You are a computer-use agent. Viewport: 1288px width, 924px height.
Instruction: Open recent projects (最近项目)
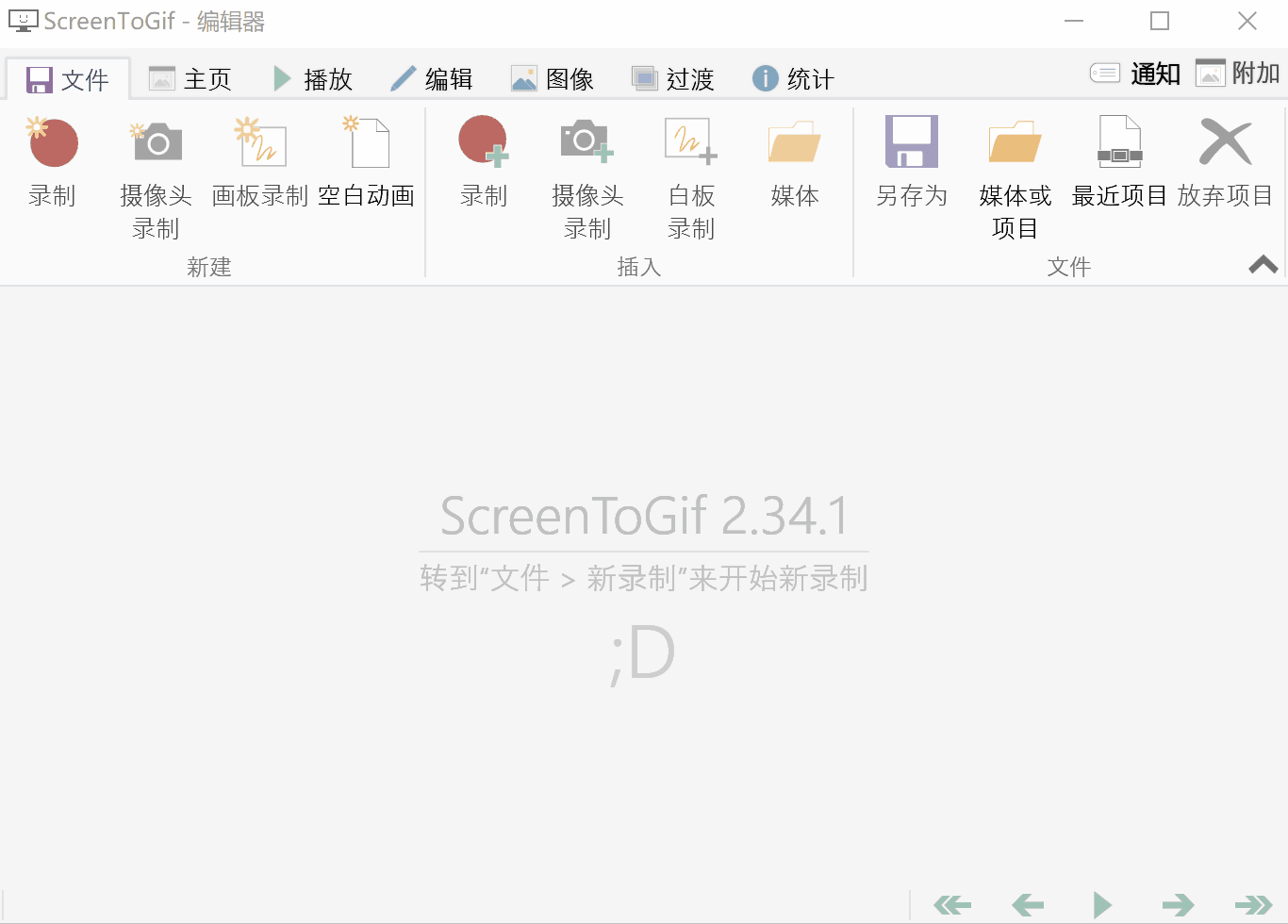pyautogui.click(x=1119, y=160)
